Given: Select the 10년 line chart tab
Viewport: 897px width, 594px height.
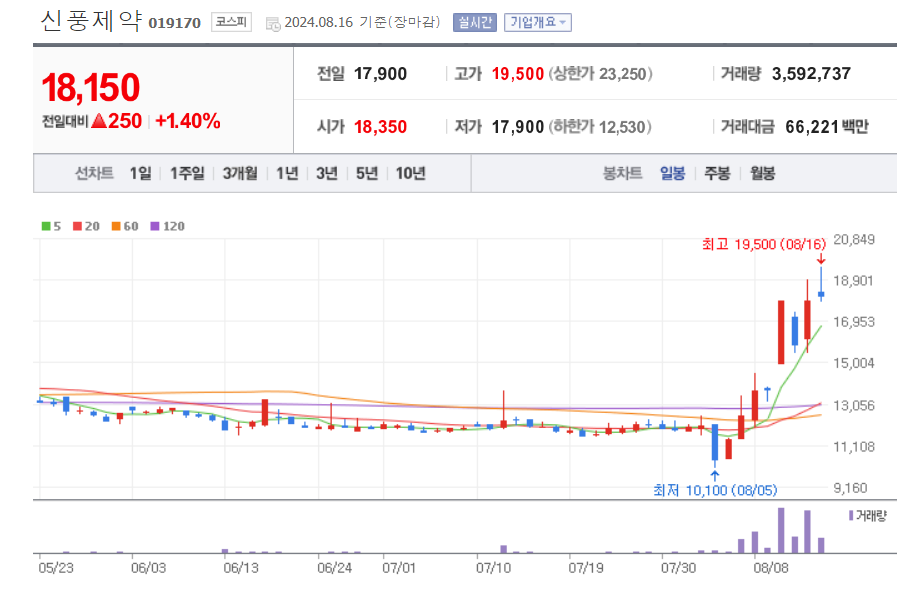Looking at the screenshot, I should (411, 173).
